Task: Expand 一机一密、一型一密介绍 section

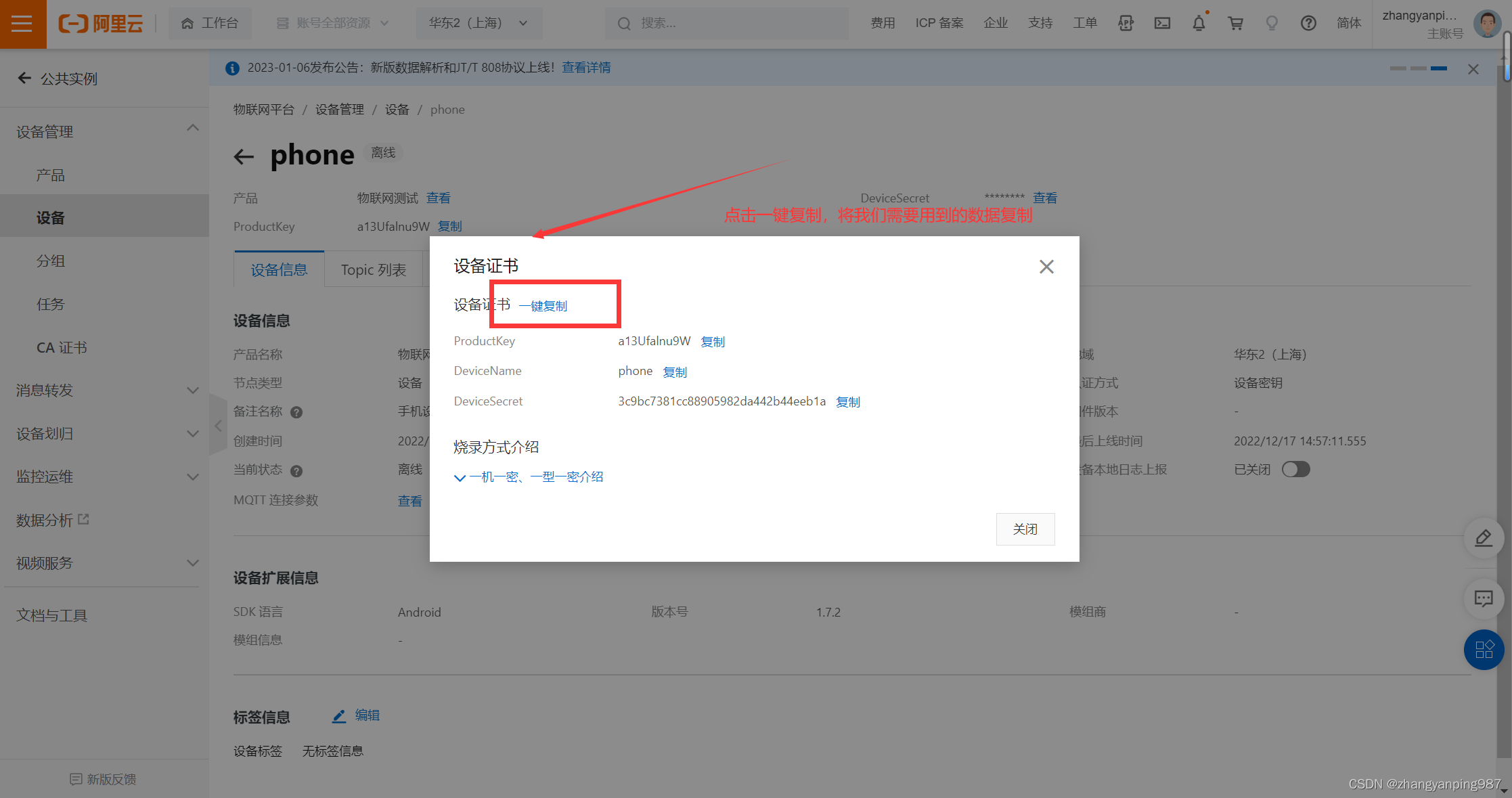Action: click(x=529, y=477)
